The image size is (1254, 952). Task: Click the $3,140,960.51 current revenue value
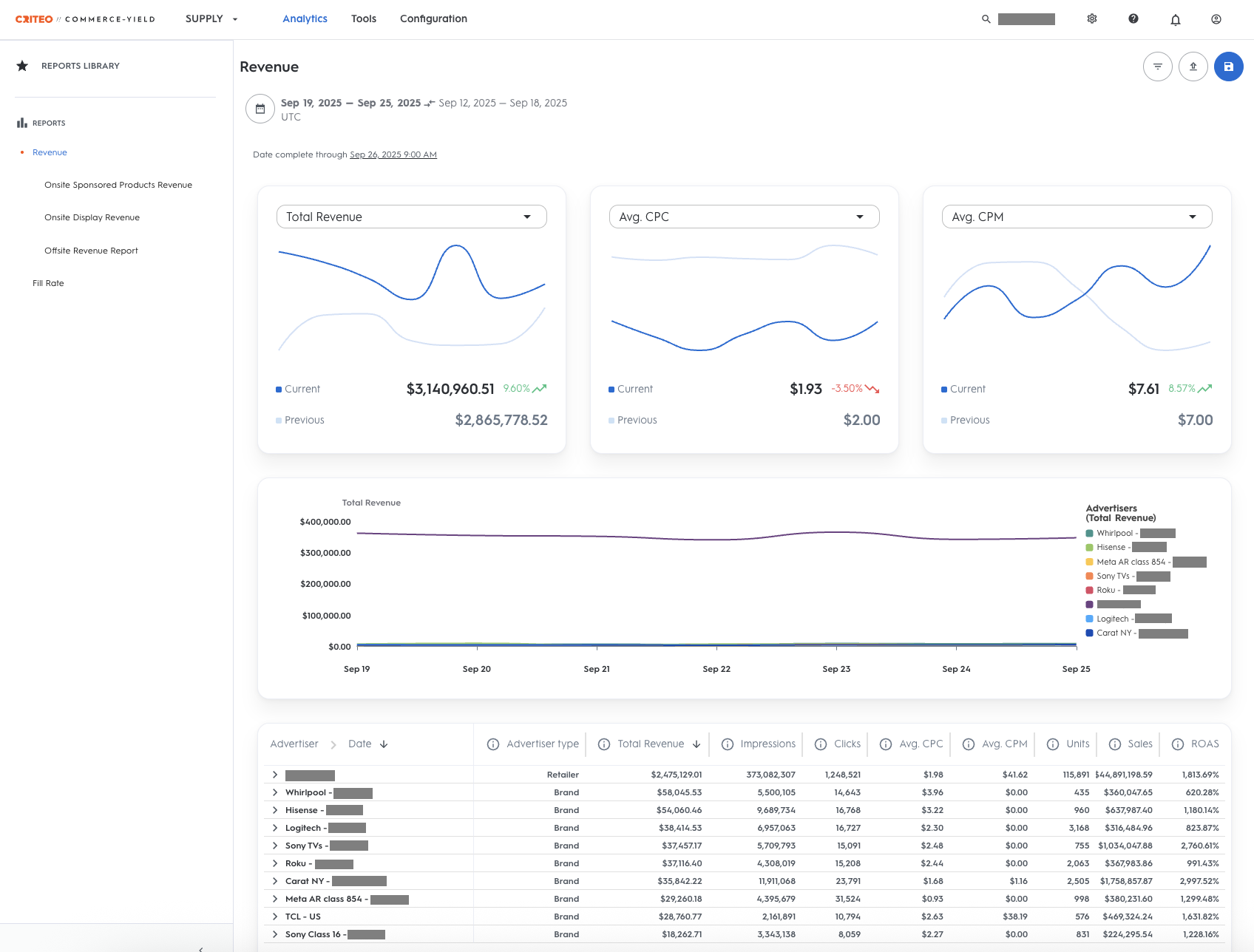pyautogui.click(x=450, y=389)
